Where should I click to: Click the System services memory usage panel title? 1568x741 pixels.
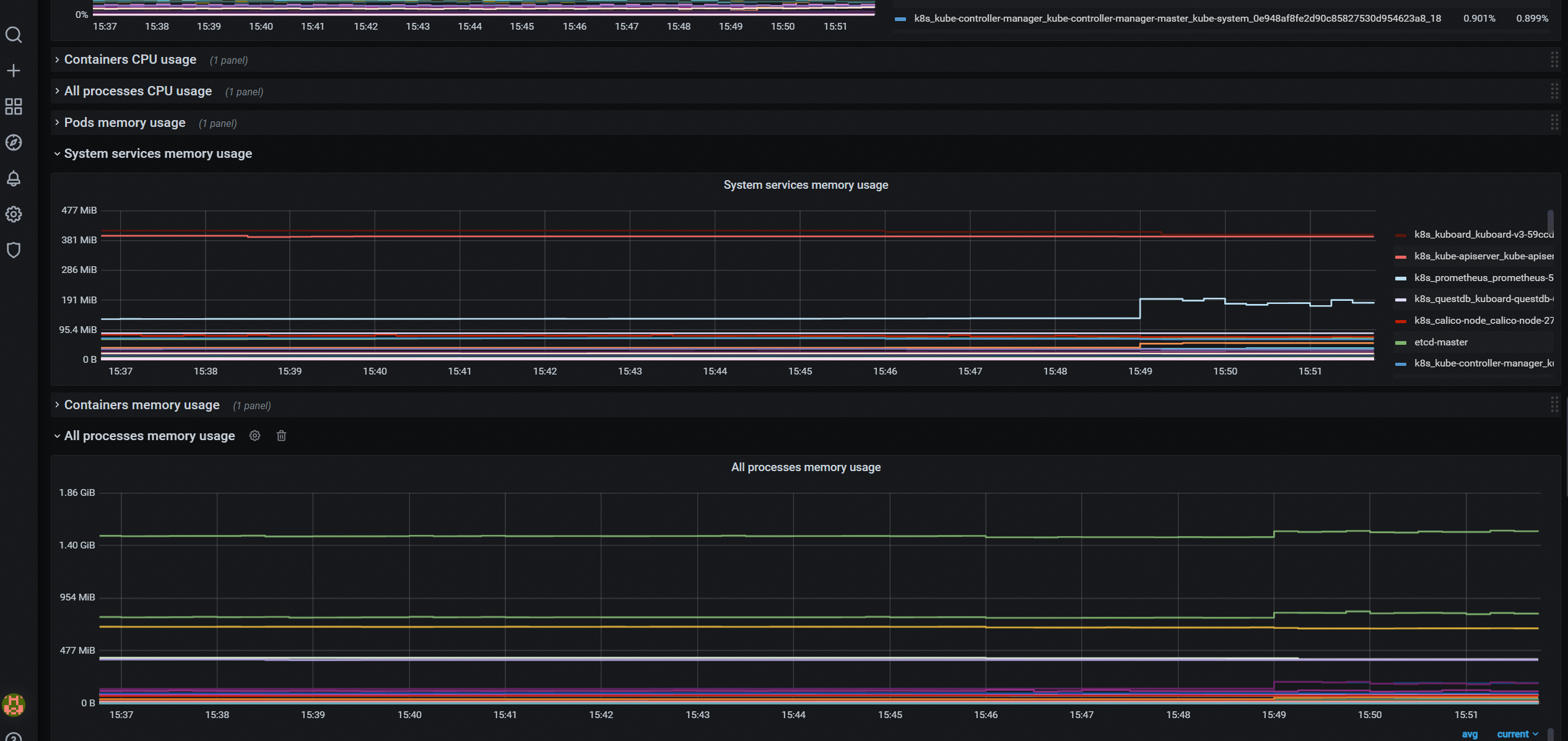coord(805,185)
